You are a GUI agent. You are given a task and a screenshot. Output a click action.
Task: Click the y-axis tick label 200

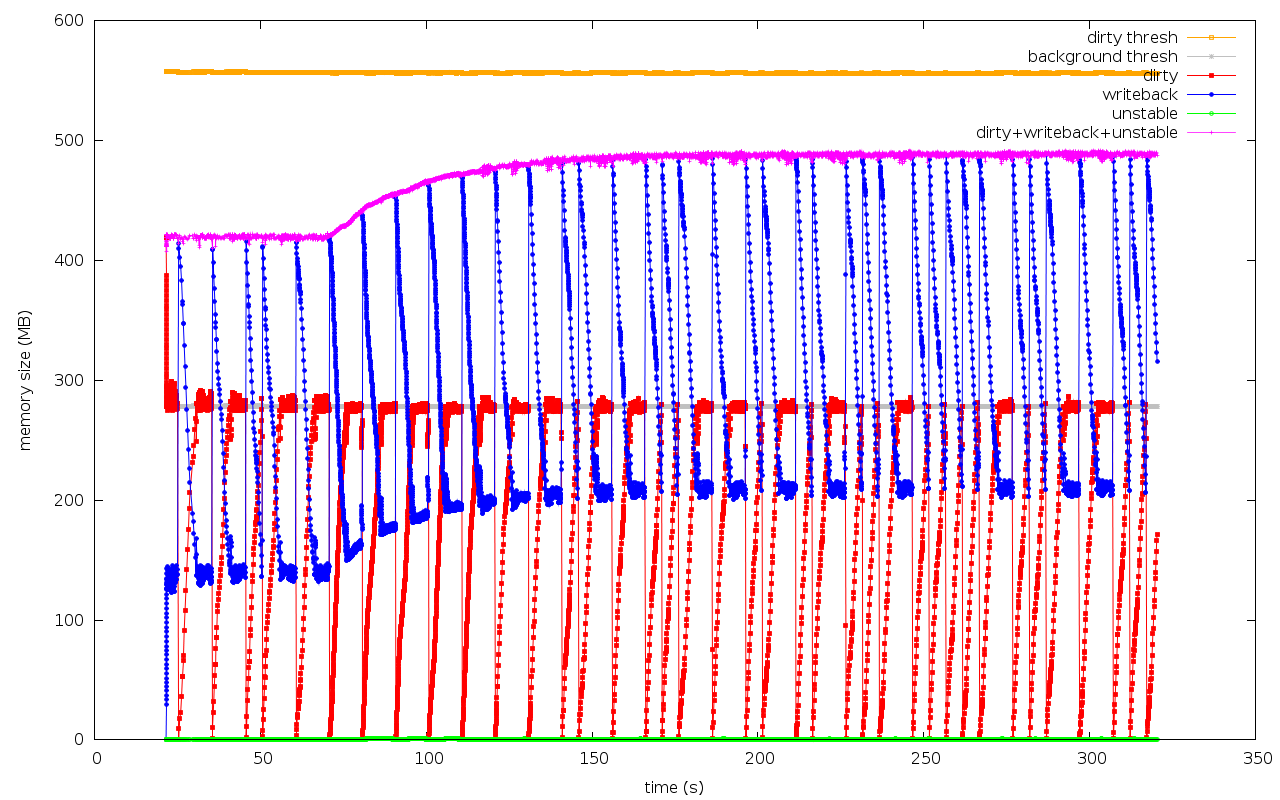[69, 501]
